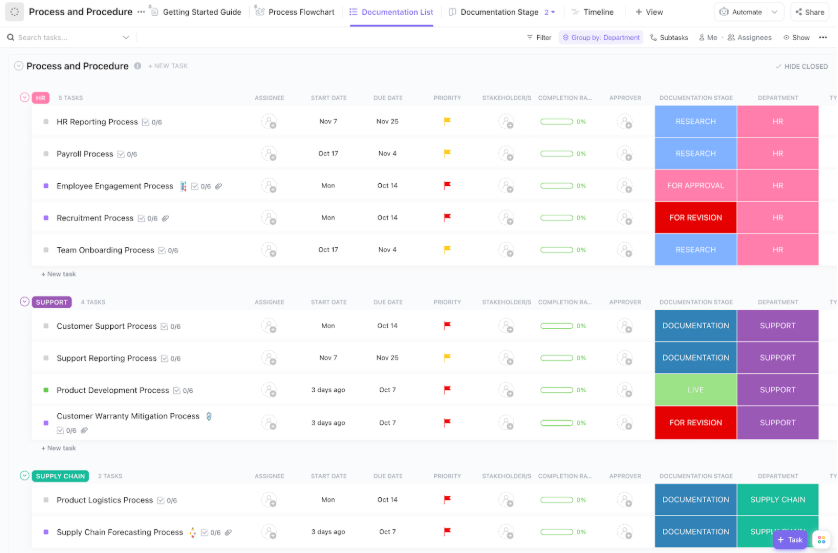Viewport: 838px width, 553px height.
Task: Open the ellipsis menu next to the Process and Procedure title
Action: coord(141,12)
